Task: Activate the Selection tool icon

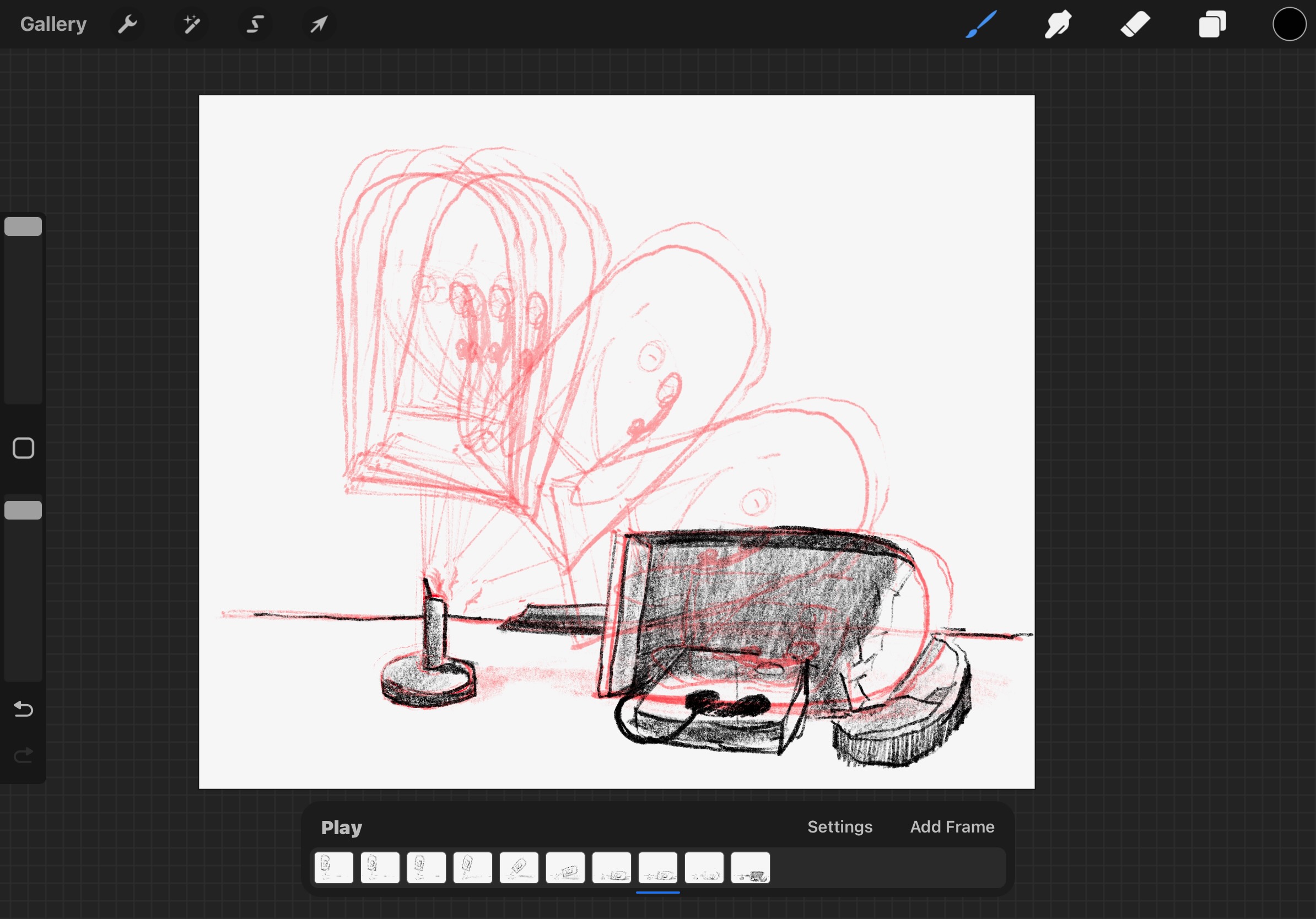Action: 255,24
